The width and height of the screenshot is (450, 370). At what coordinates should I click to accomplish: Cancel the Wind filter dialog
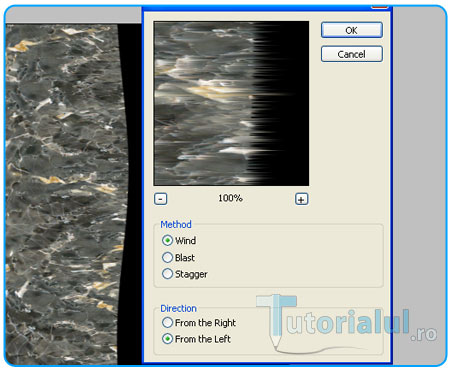352,54
